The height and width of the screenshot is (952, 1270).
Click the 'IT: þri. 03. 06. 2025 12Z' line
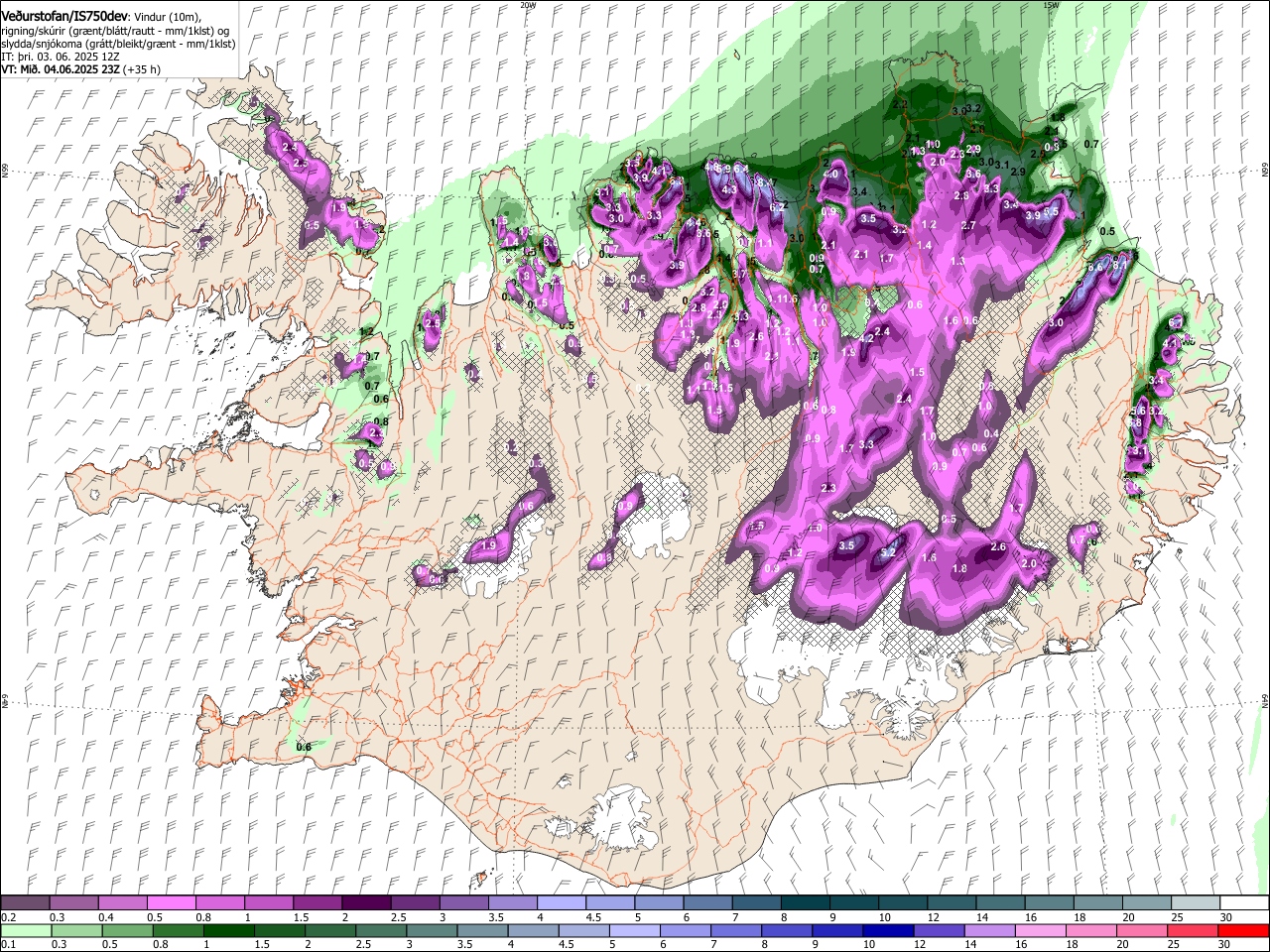coord(61,57)
